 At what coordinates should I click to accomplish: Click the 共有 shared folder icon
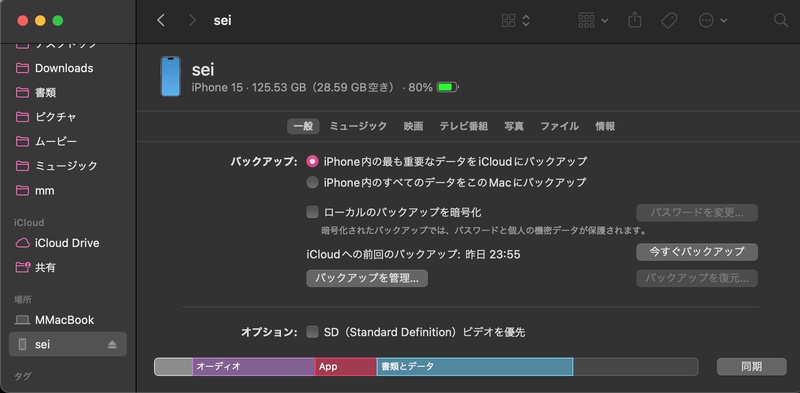pyautogui.click(x=22, y=267)
